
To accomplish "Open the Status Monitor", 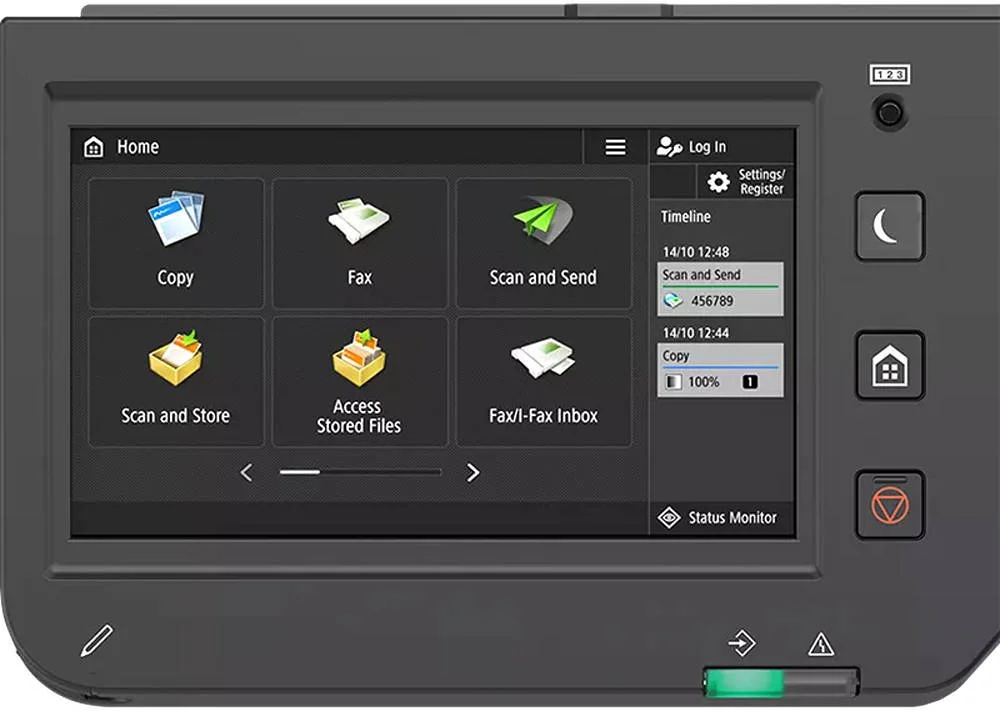I will point(720,517).
